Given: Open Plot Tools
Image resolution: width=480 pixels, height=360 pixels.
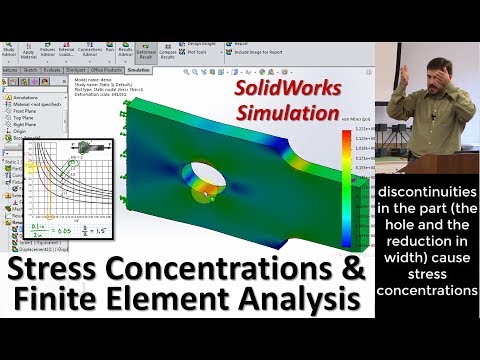Looking at the screenshot, I should pyautogui.click(x=193, y=52).
